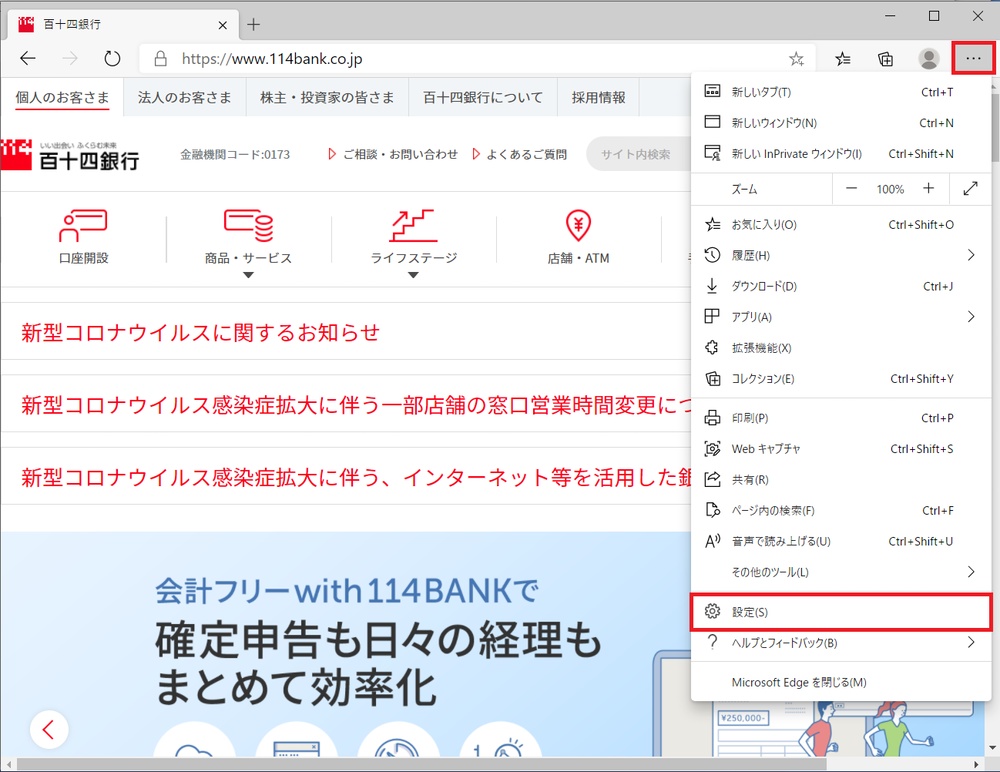Screen dimensions: 1000x772
Task: Select 印刷(P) menu item
Action: coord(841,418)
